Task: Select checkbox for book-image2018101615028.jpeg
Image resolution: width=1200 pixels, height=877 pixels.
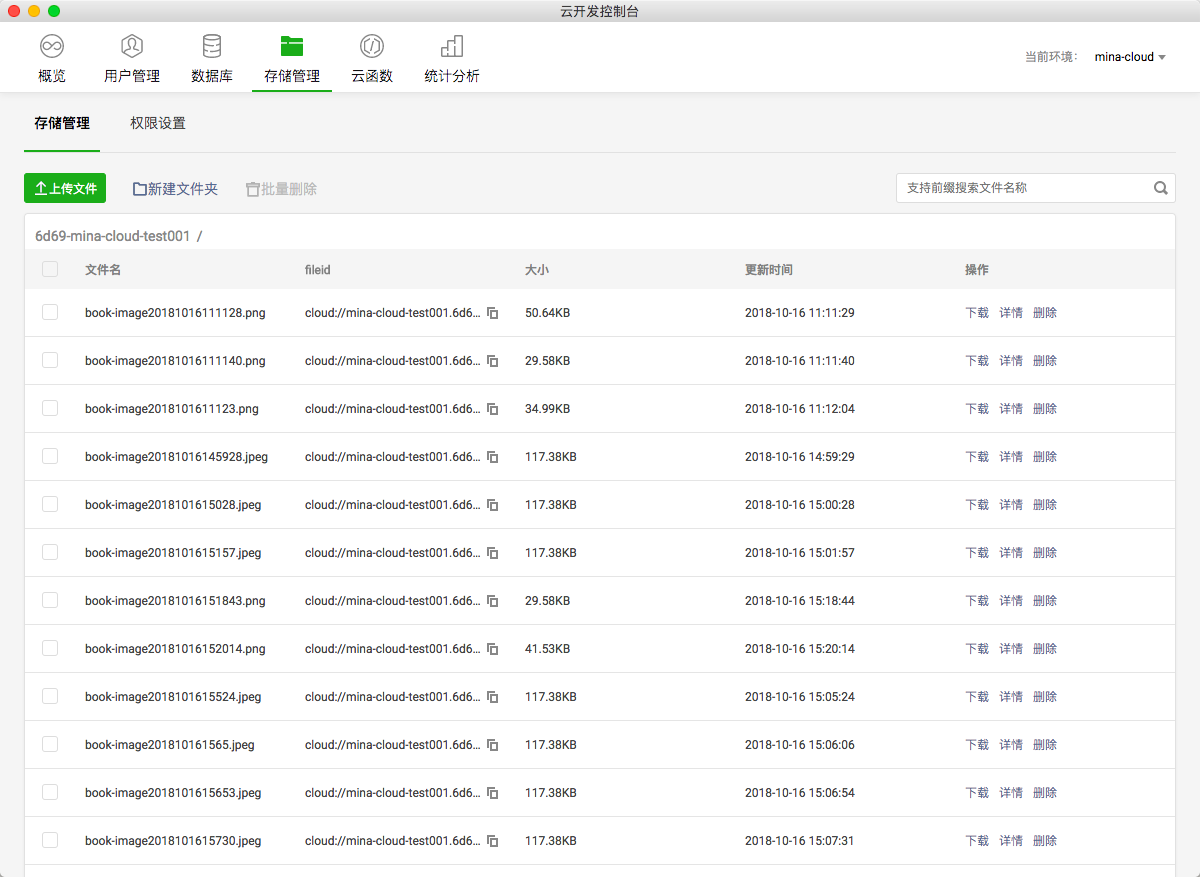Action: click(x=50, y=504)
